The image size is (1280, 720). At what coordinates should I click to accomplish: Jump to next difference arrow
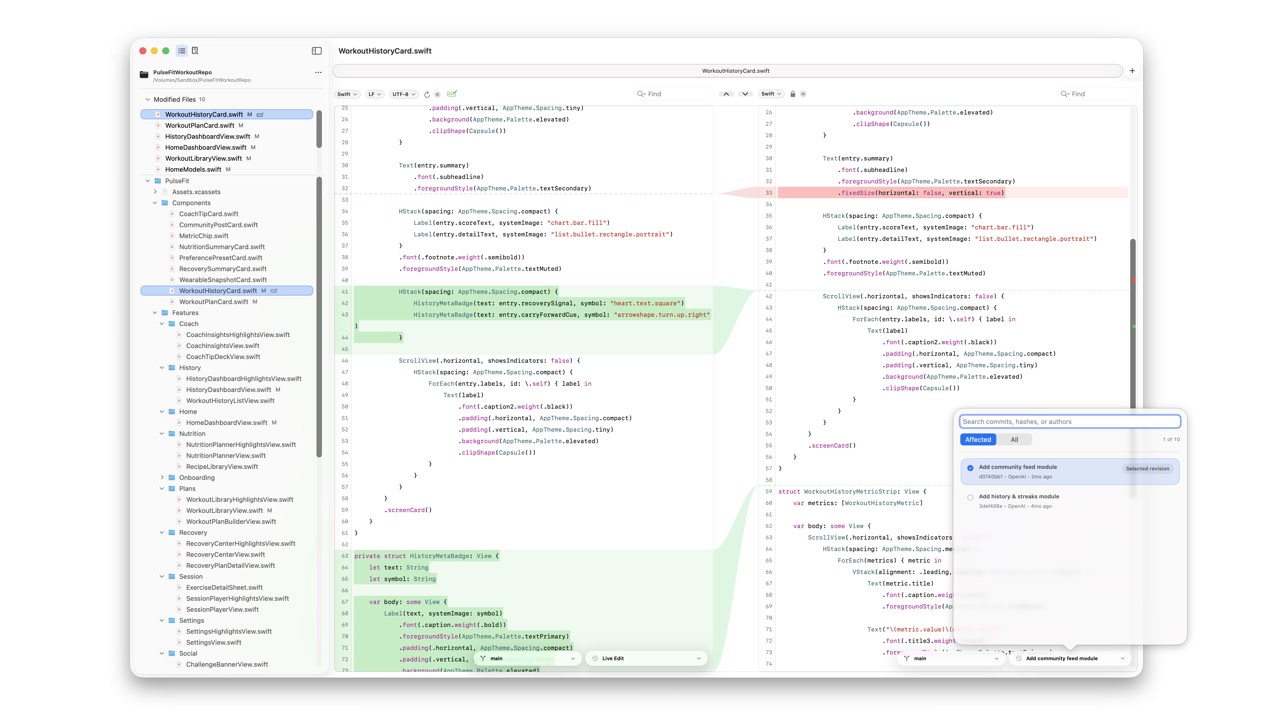tap(745, 94)
